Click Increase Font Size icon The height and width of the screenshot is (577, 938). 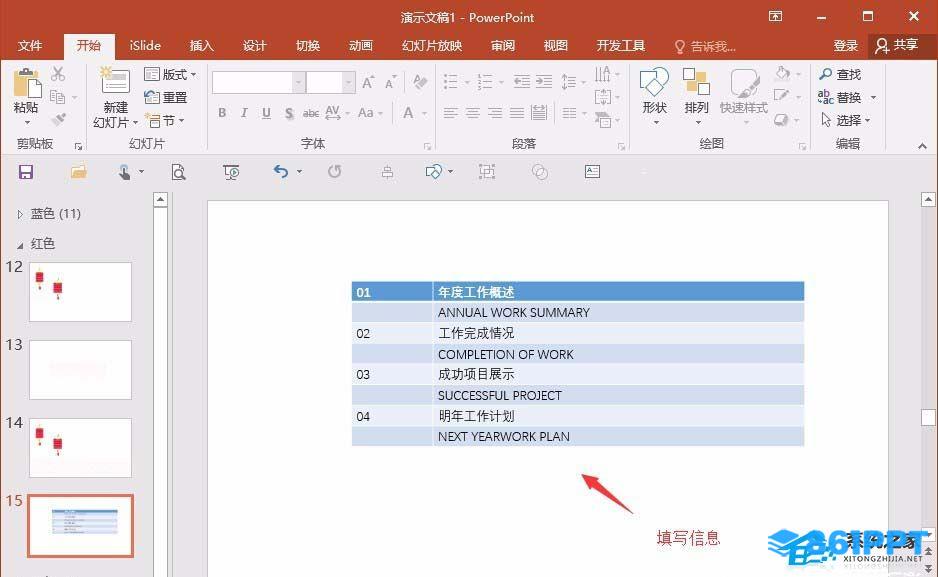pos(368,83)
